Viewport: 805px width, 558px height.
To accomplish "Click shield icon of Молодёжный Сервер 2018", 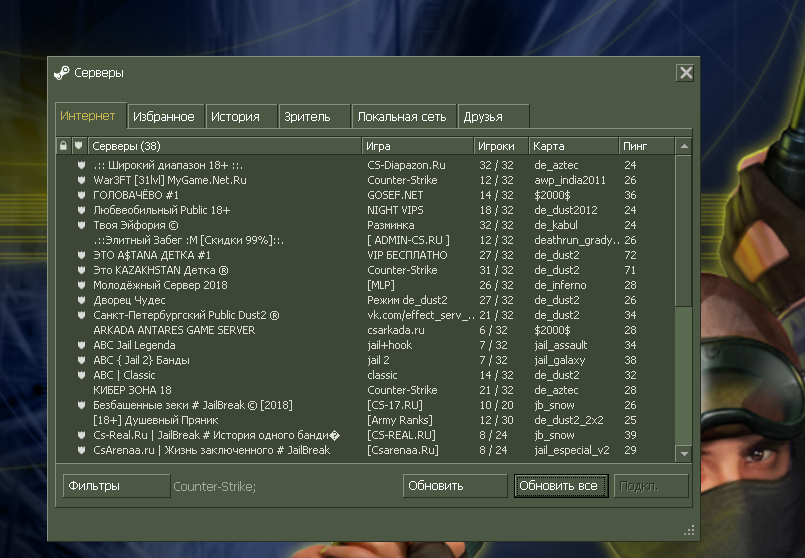I will point(81,285).
